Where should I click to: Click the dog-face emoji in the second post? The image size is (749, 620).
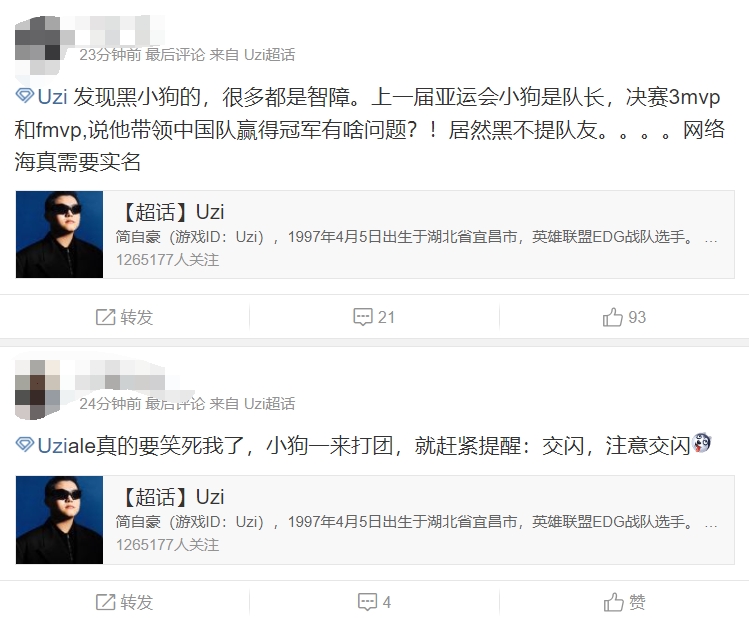coord(702,443)
